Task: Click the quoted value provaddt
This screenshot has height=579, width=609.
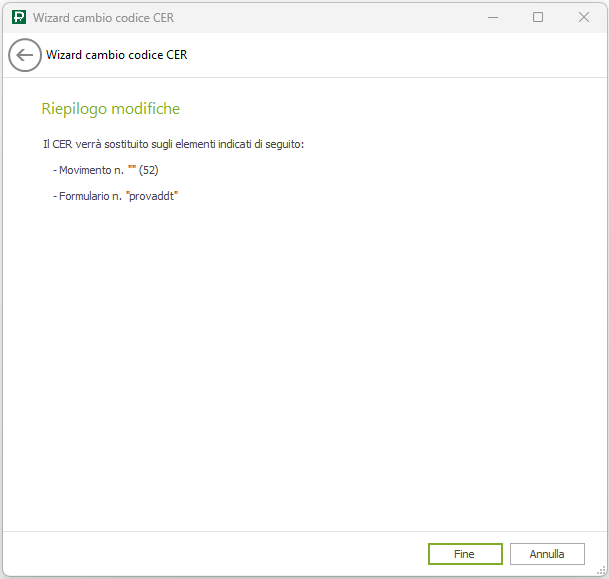Action: tap(152, 196)
